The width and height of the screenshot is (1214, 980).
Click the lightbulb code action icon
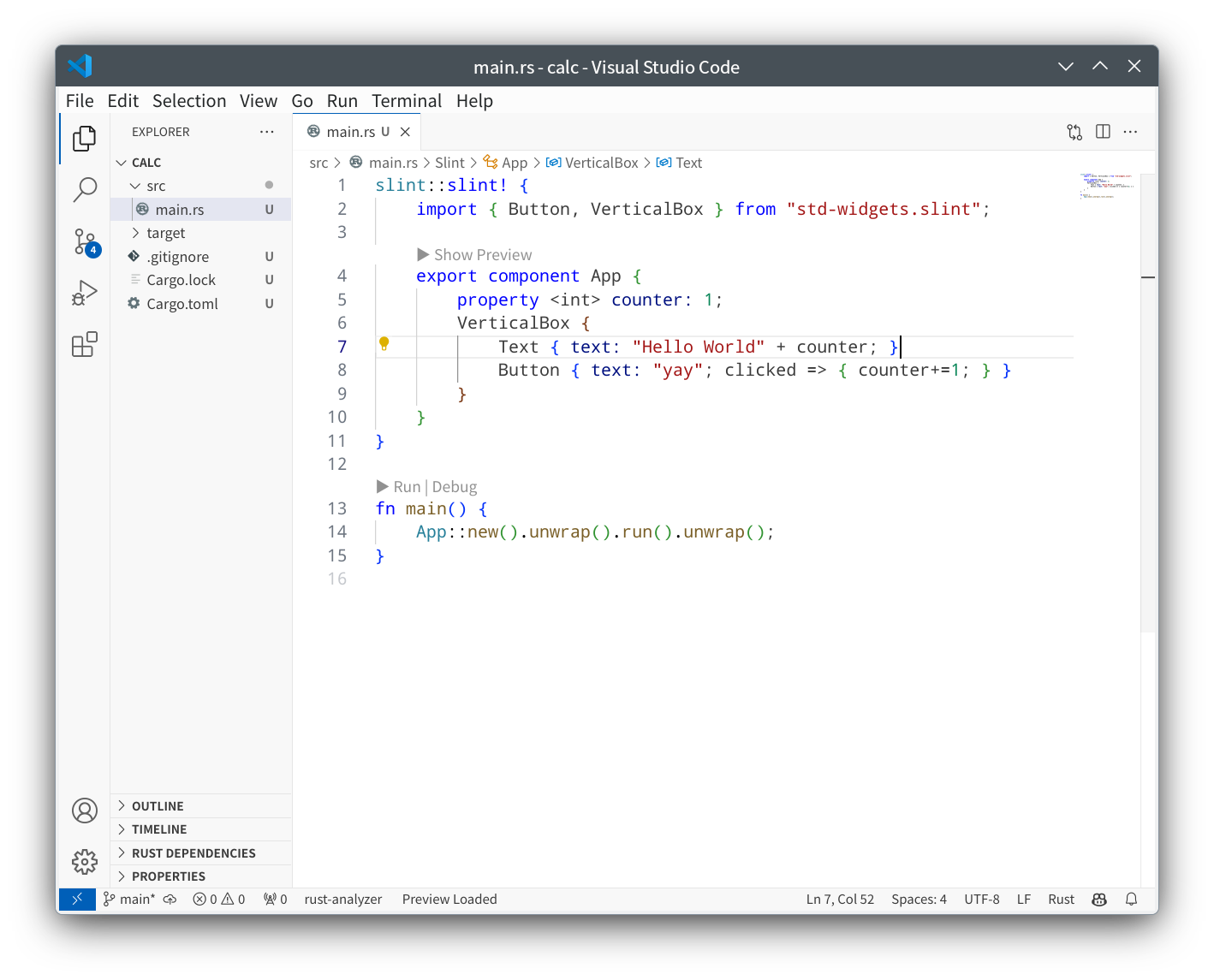pos(384,344)
